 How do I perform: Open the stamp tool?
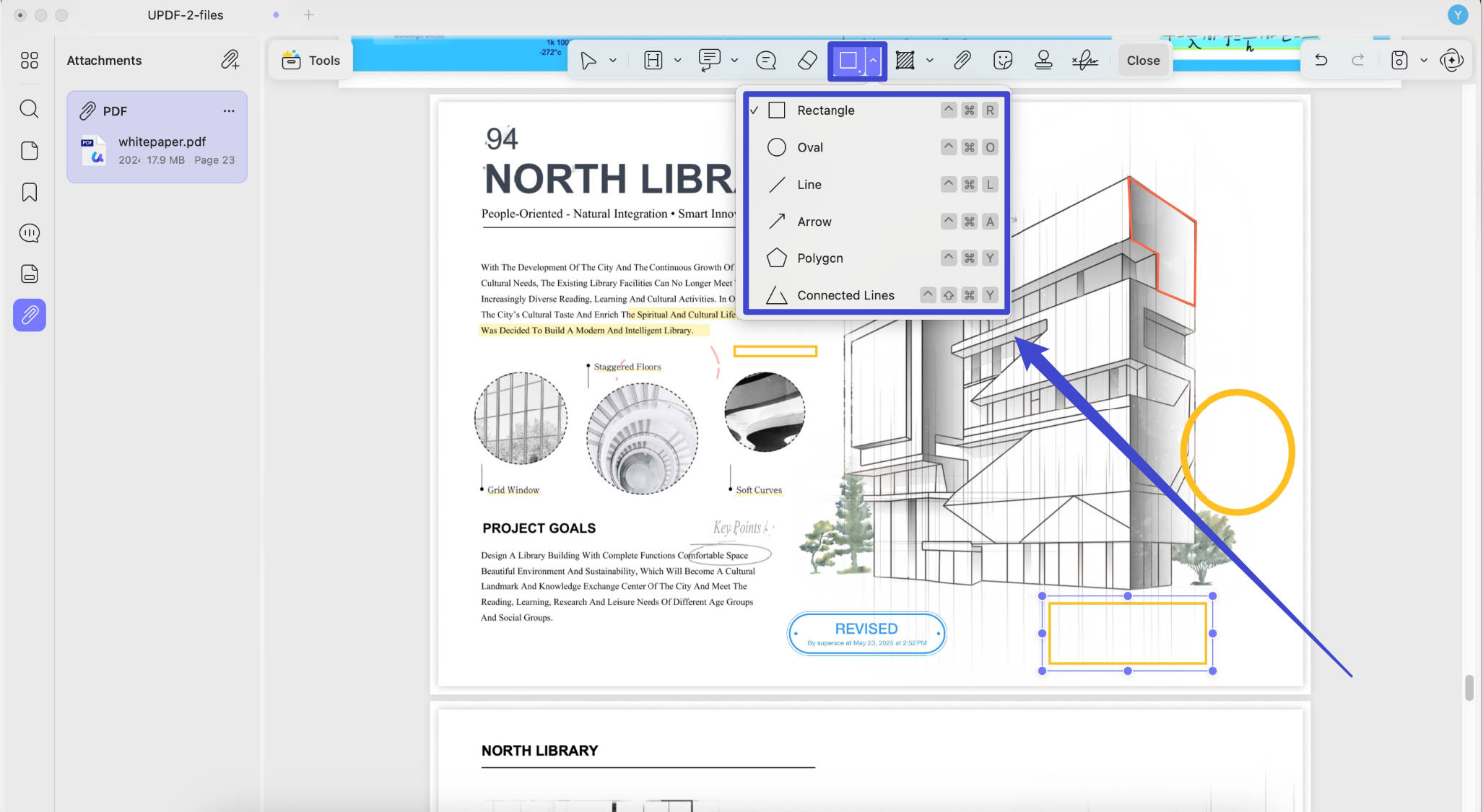[x=1043, y=61]
